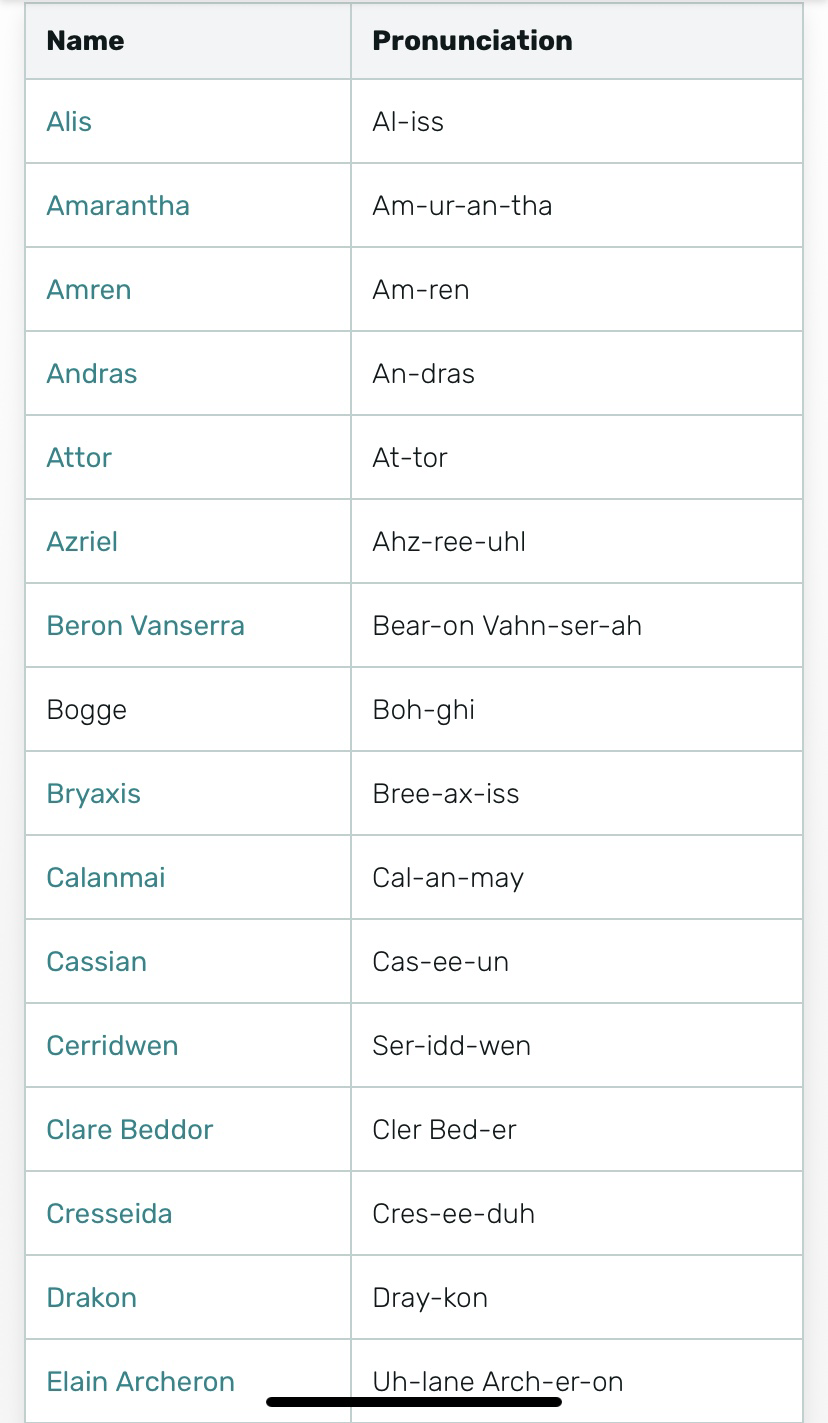Go to Beron Vanserra page
The width and height of the screenshot is (828, 1423).
click(146, 626)
